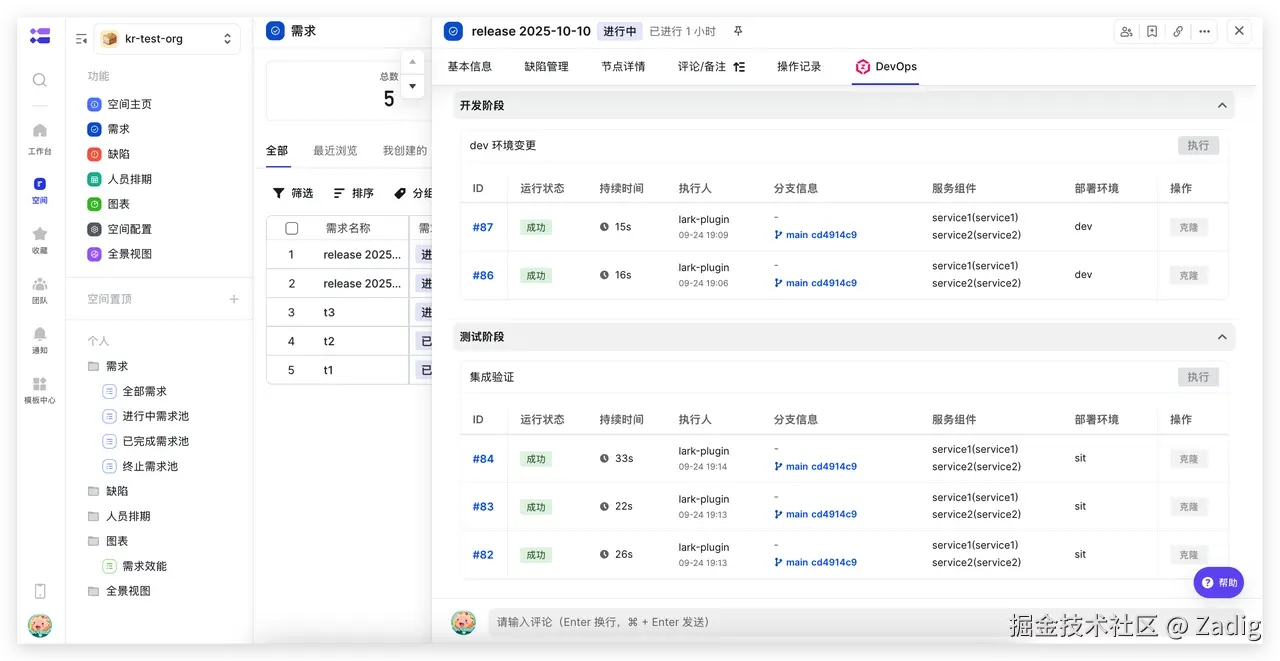Viewport: 1280px width, 661px height.
Task: Click 克隆 button for run #86
Action: coord(1189,275)
